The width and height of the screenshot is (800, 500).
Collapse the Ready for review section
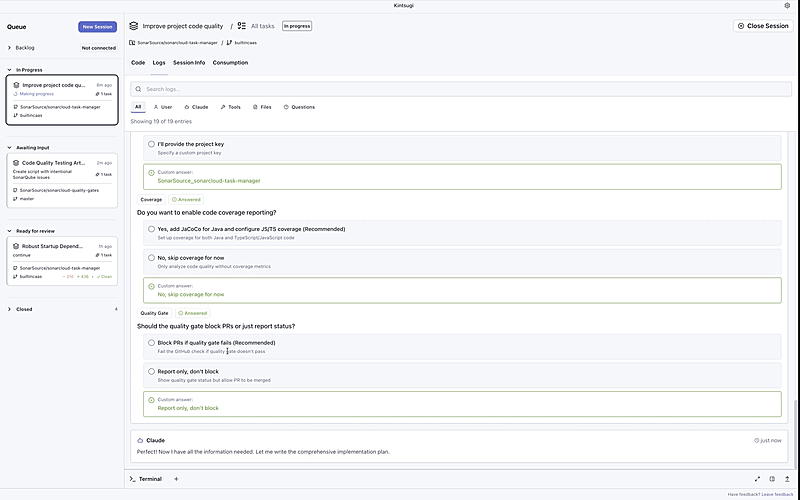coord(9,231)
